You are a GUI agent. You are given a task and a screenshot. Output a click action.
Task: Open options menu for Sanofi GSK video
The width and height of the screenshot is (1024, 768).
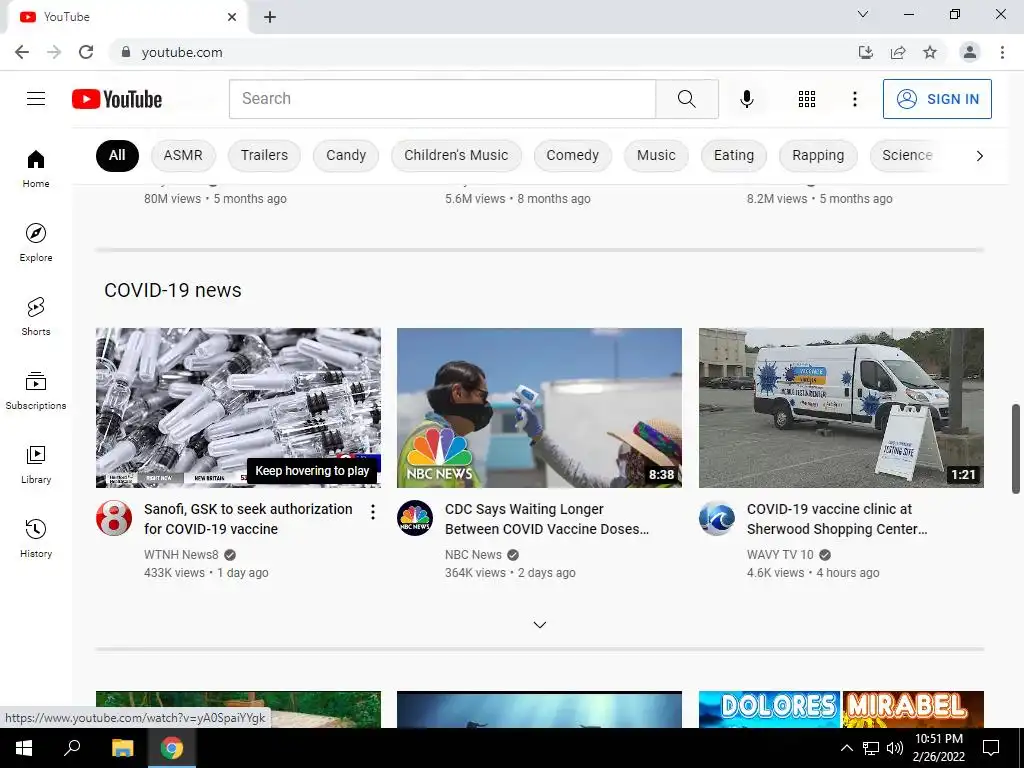pyautogui.click(x=372, y=512)
